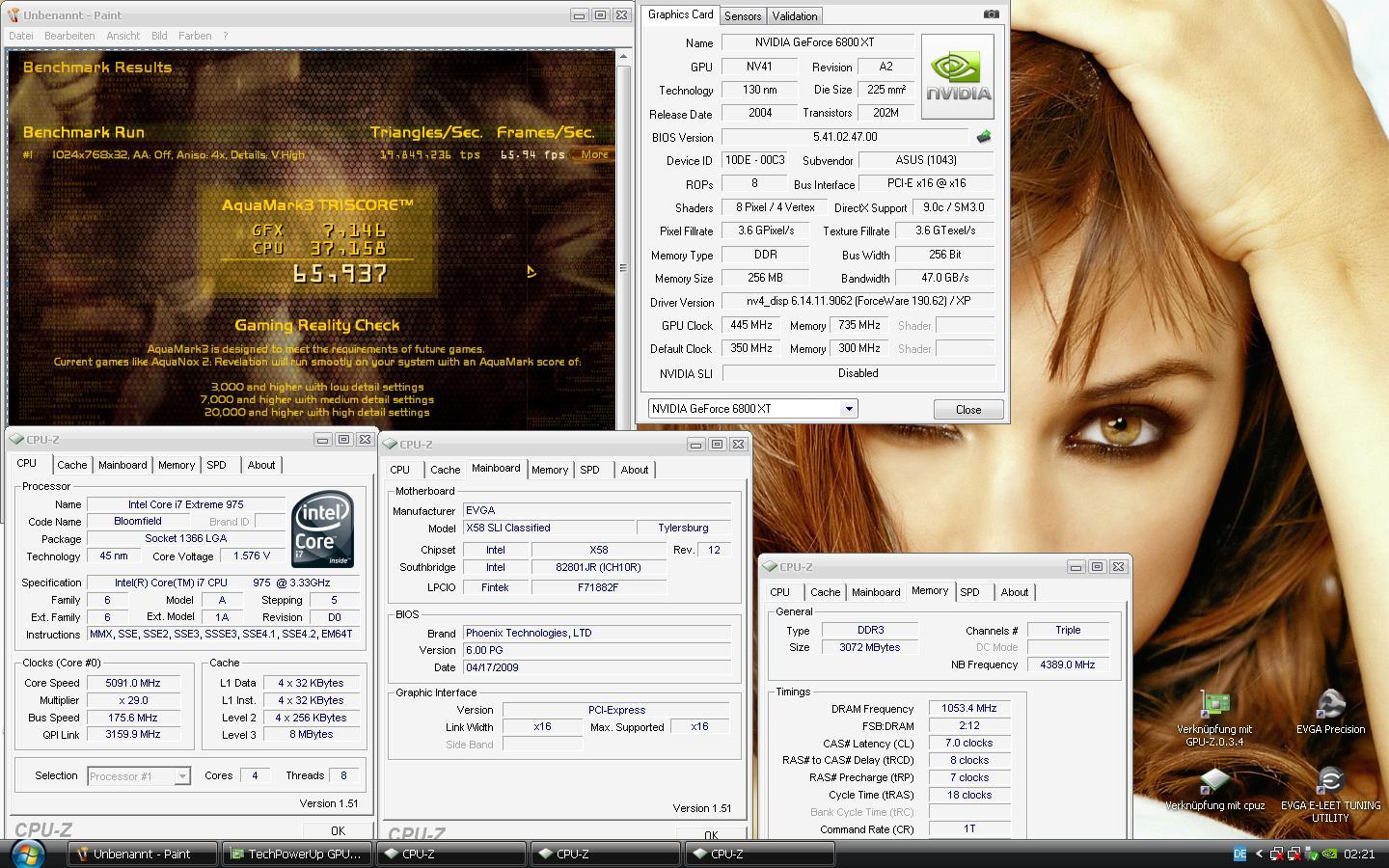Click the AquaMark score 65,937
Image resolution: width=1389 pixels, height=868 pixels.
tap(340, 274)
